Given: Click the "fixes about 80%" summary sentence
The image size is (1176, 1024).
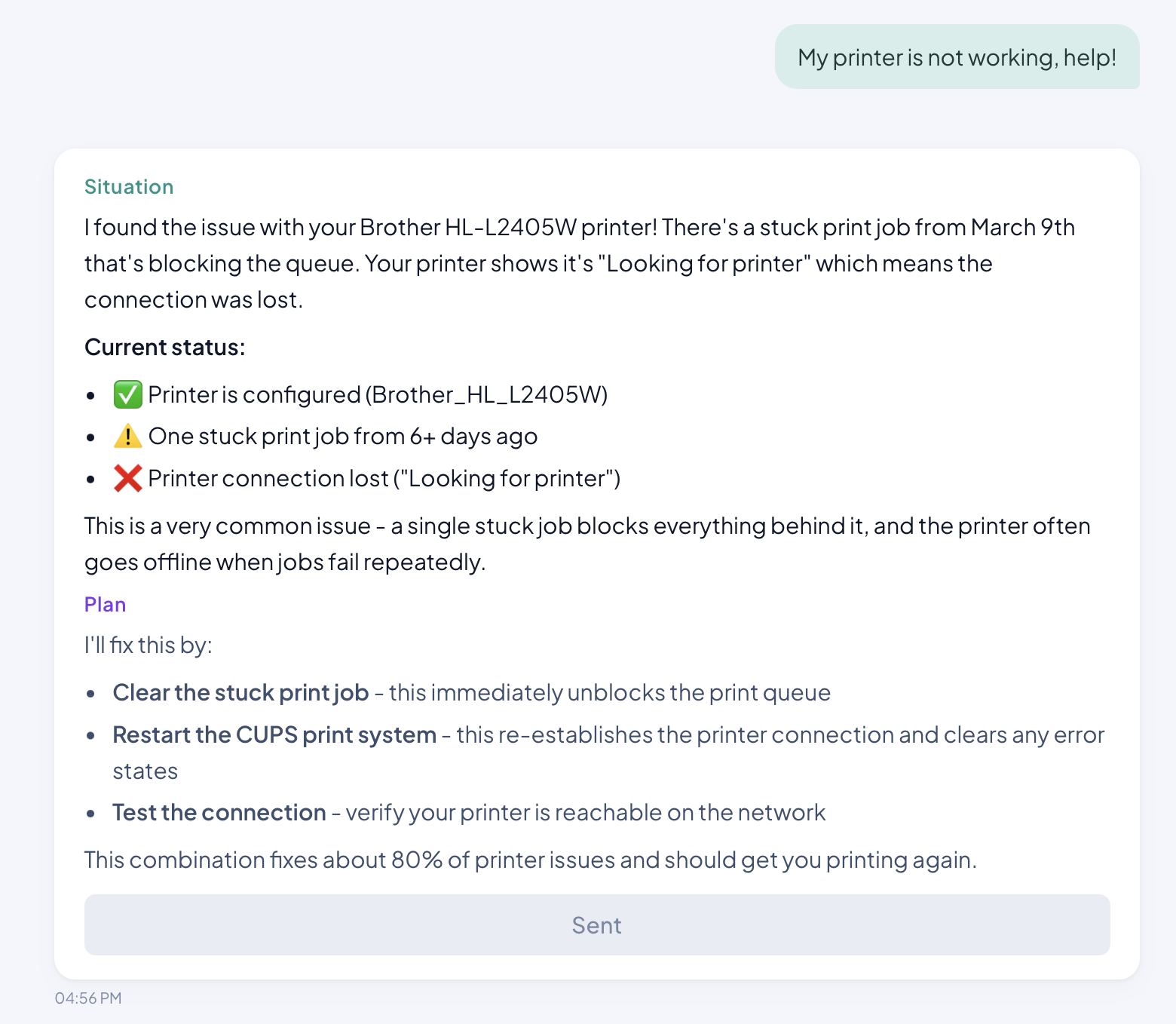Looking at the screenshot, I should tap(530, 860).
